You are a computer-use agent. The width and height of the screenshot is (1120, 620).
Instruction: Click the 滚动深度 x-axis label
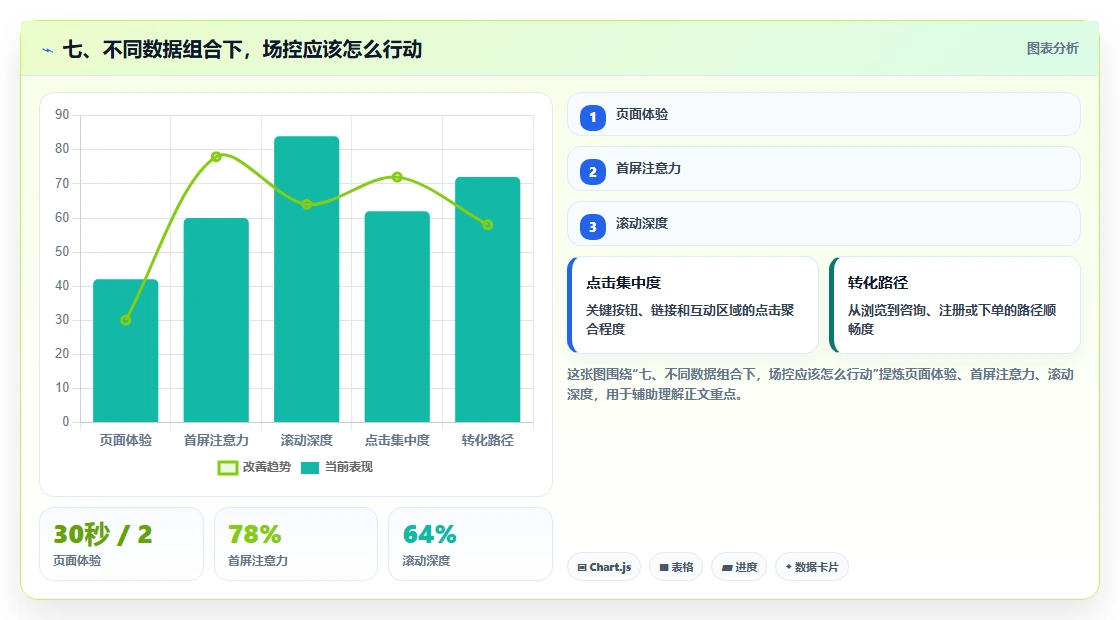[x=306, y=441]
